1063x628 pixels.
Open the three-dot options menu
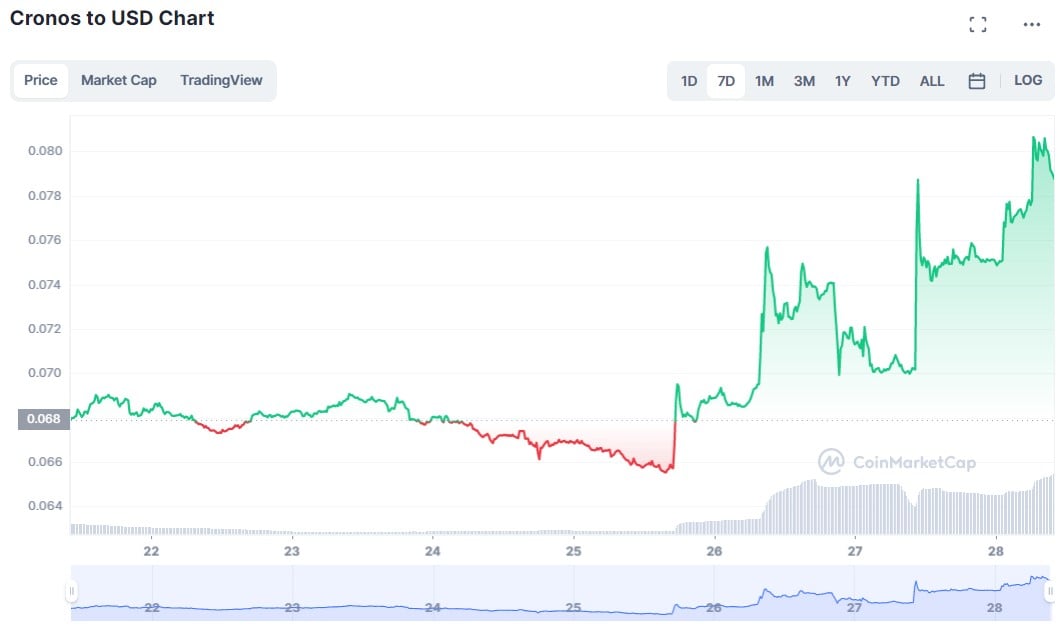[x=1029, y=24]
